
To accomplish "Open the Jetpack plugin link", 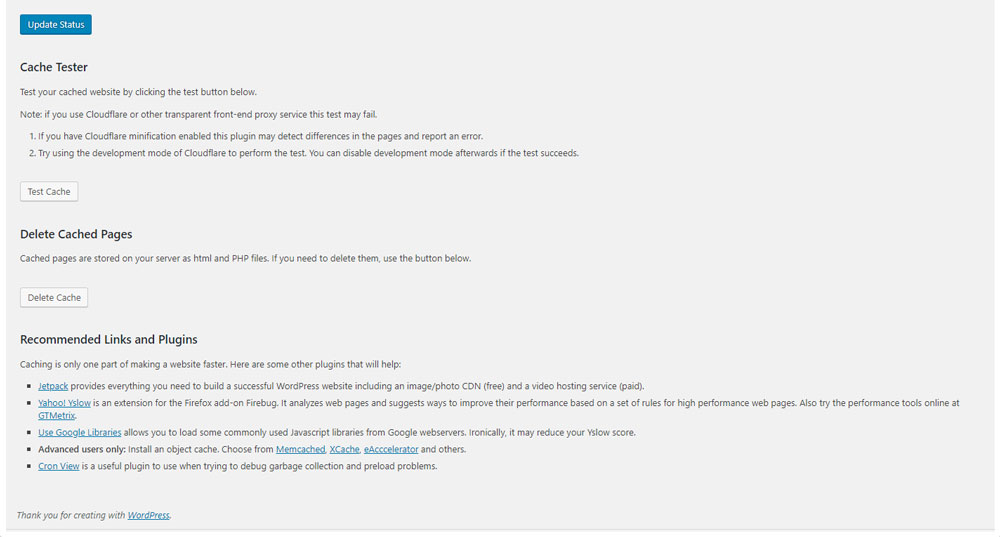I will [53, 386].
